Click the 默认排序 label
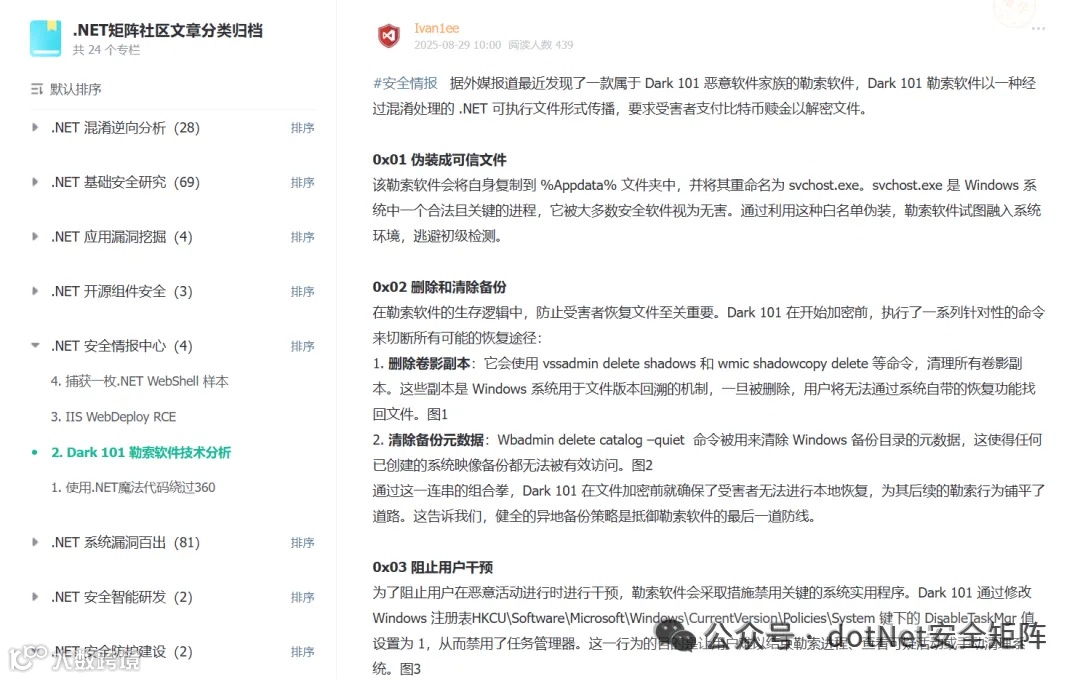Viewport: 1080px width, 679px height. click(76, 89)
